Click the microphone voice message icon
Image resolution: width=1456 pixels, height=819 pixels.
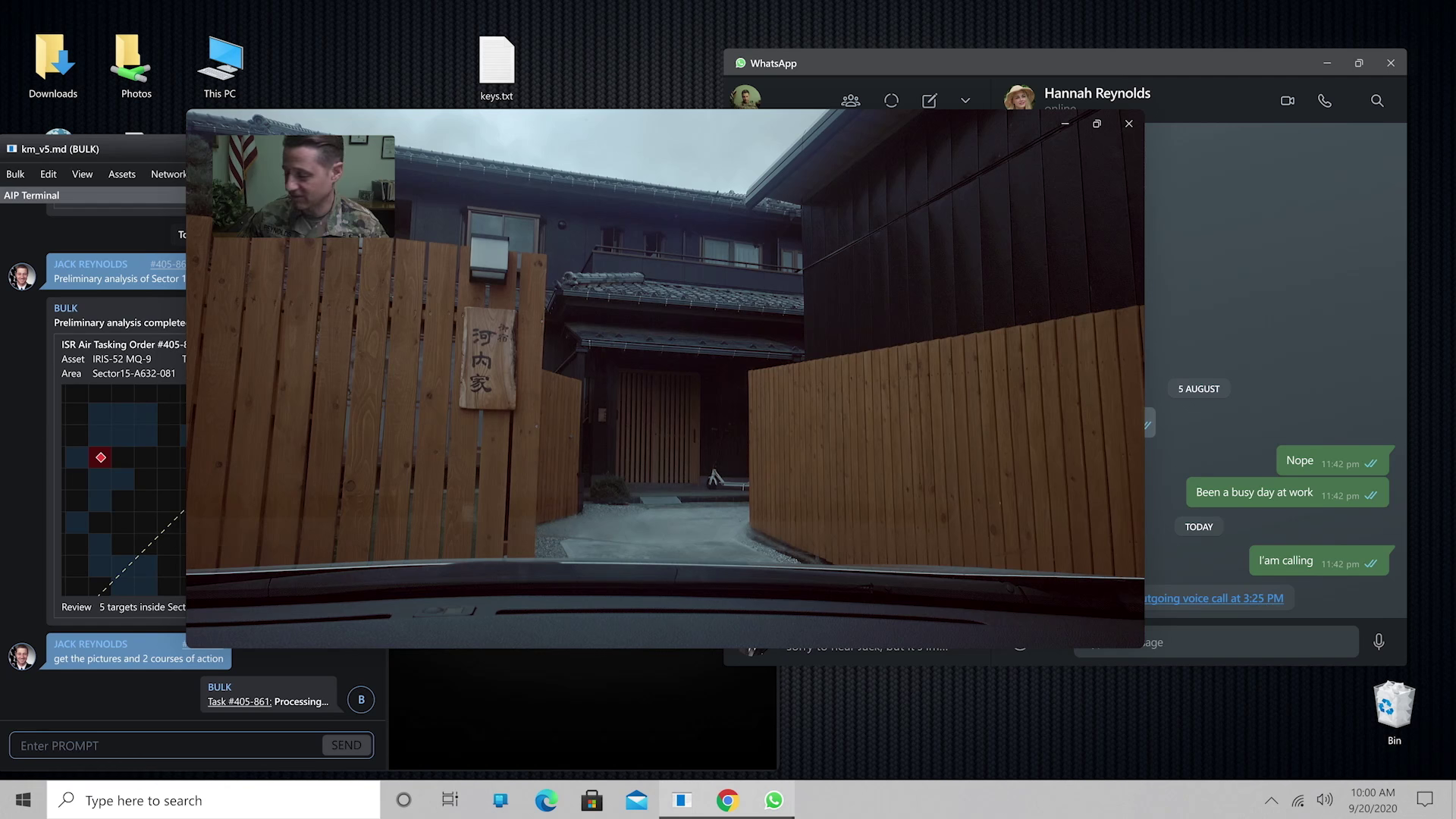pyautogui.click(x=1378, y=642)
